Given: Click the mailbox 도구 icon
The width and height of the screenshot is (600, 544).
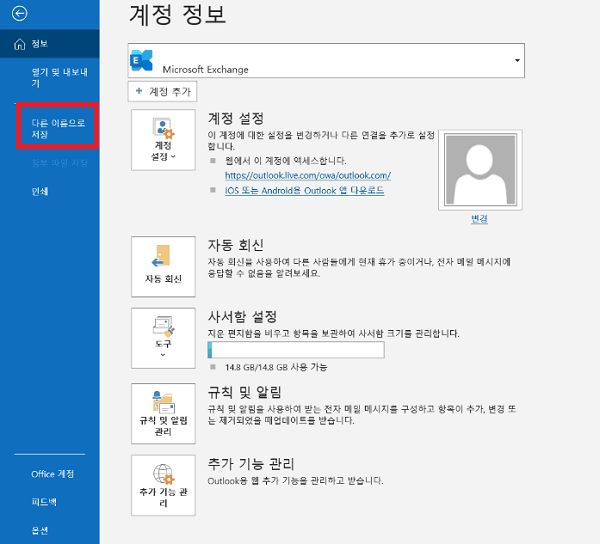Looking at the screenshot, I should coord(163,326).
